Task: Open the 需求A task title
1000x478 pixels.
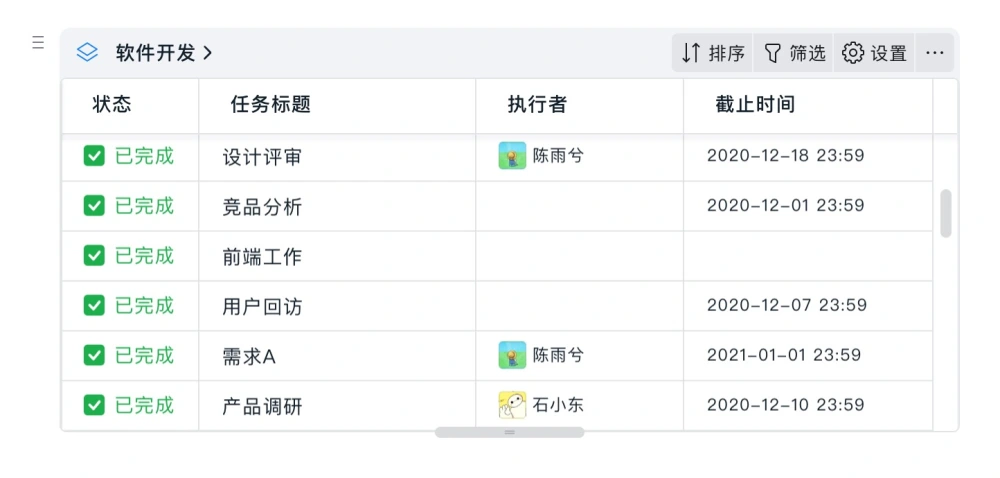Action: (x=249, y=357)
